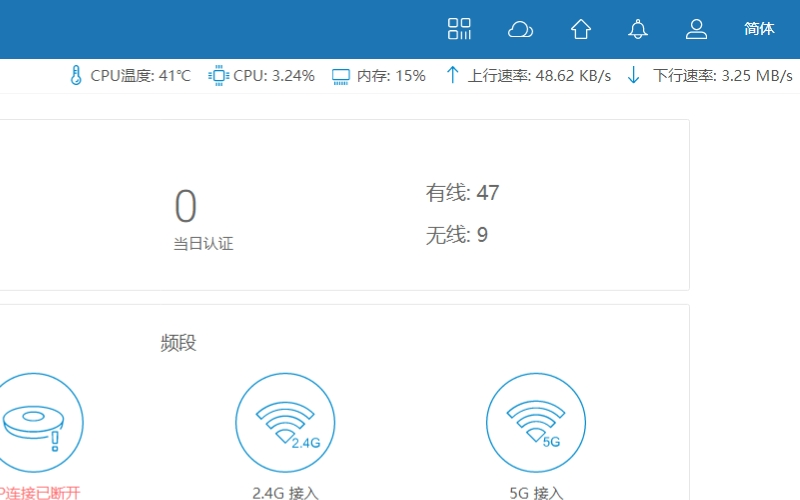
Task: Click the disconnected AP device icon
Action: pos(35,423)
